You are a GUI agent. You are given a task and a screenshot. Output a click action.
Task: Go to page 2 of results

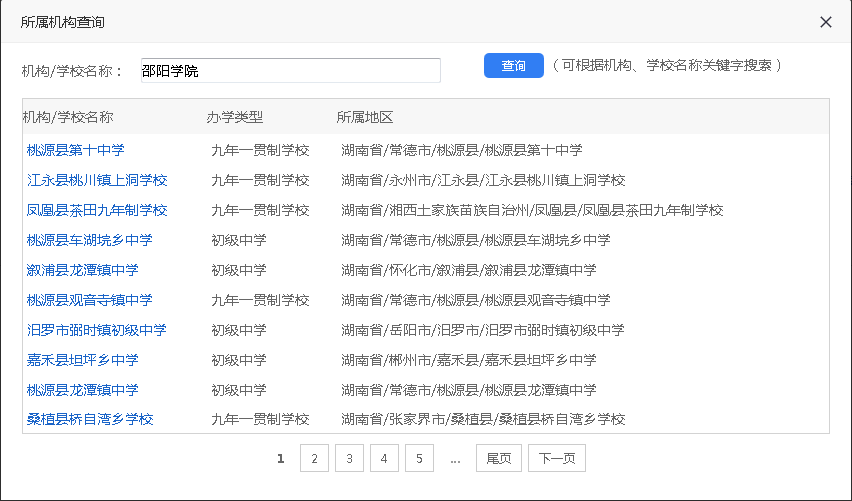(x=314, y=458)
